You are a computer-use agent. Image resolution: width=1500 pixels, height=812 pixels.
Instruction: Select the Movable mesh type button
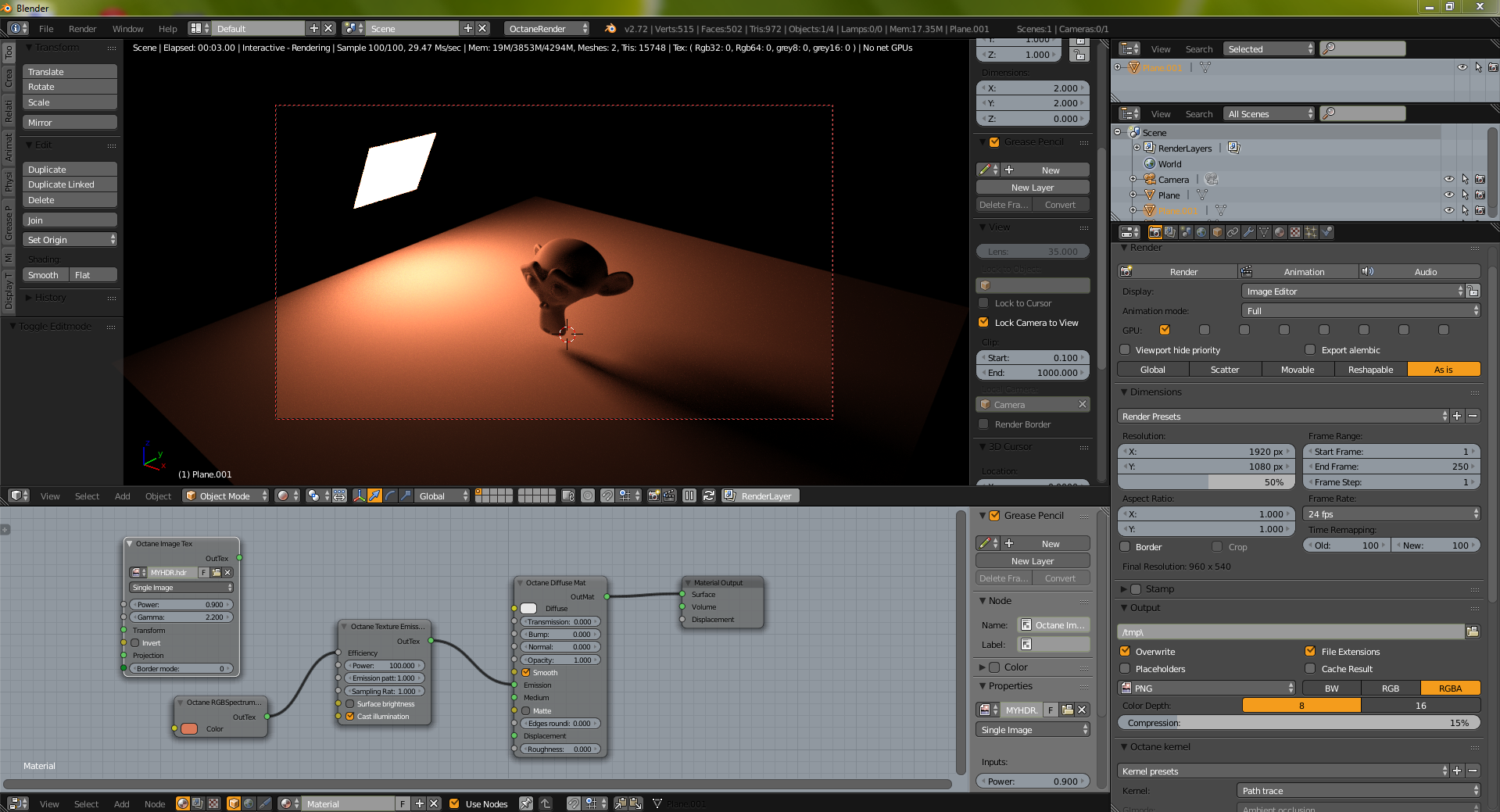click(x=1298, y=370)
